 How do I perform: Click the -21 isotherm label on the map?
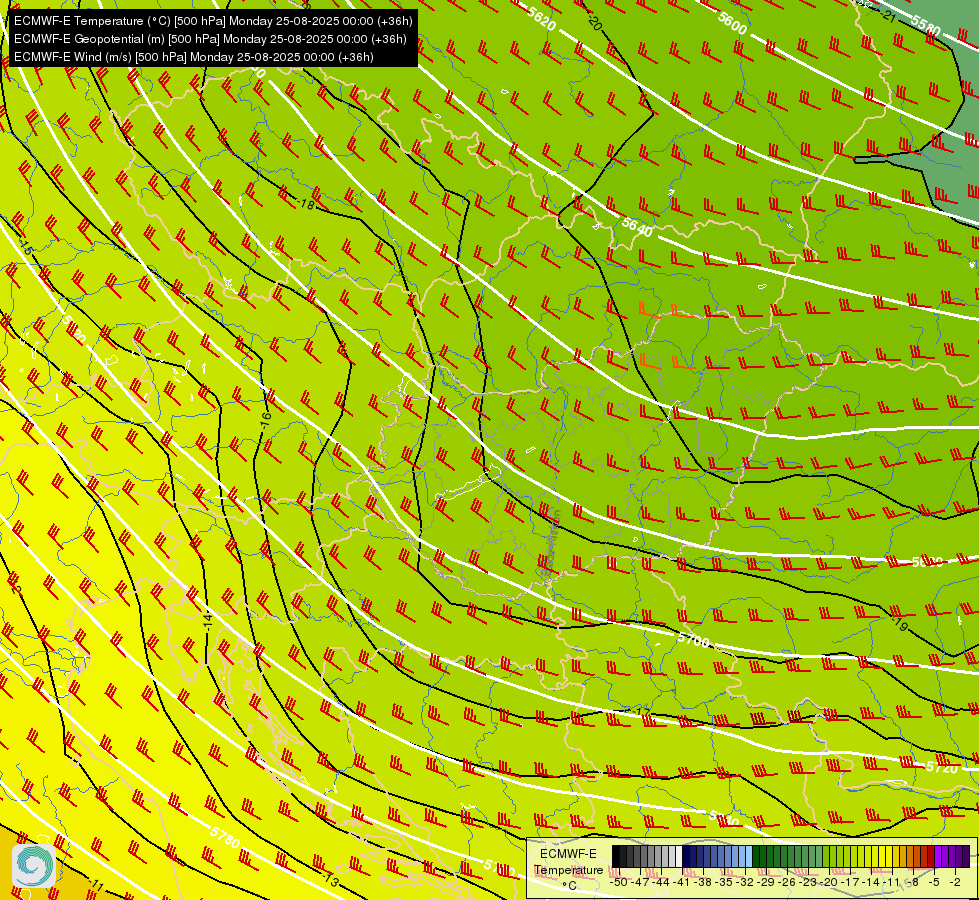tap(887, 16)
